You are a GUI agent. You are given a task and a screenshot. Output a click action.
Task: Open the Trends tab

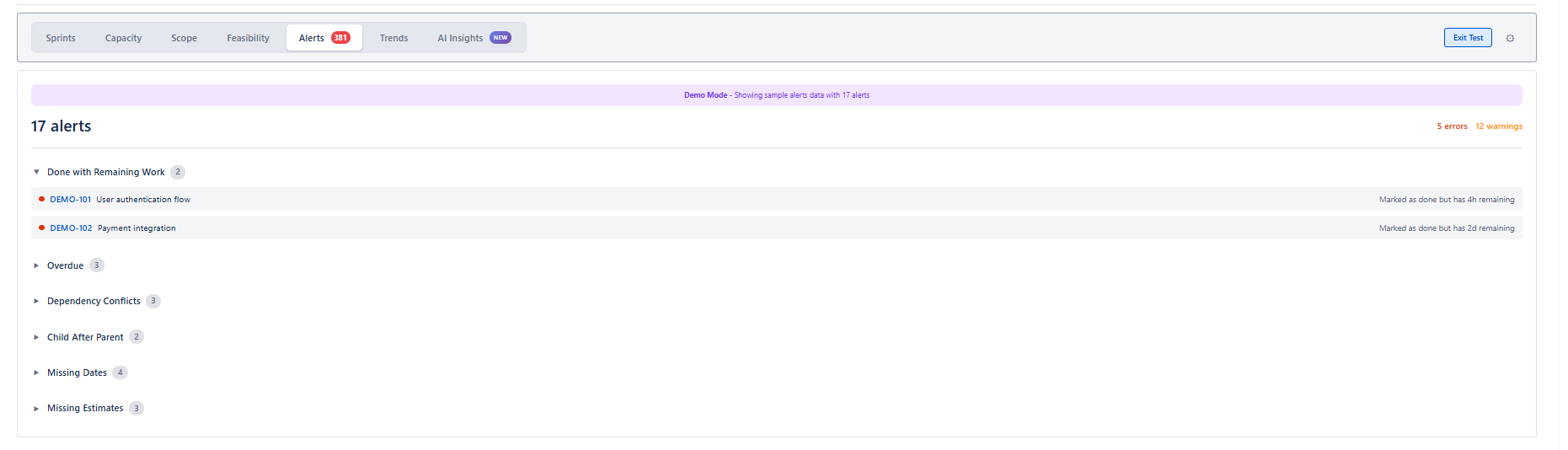click(x=393, y=38)
